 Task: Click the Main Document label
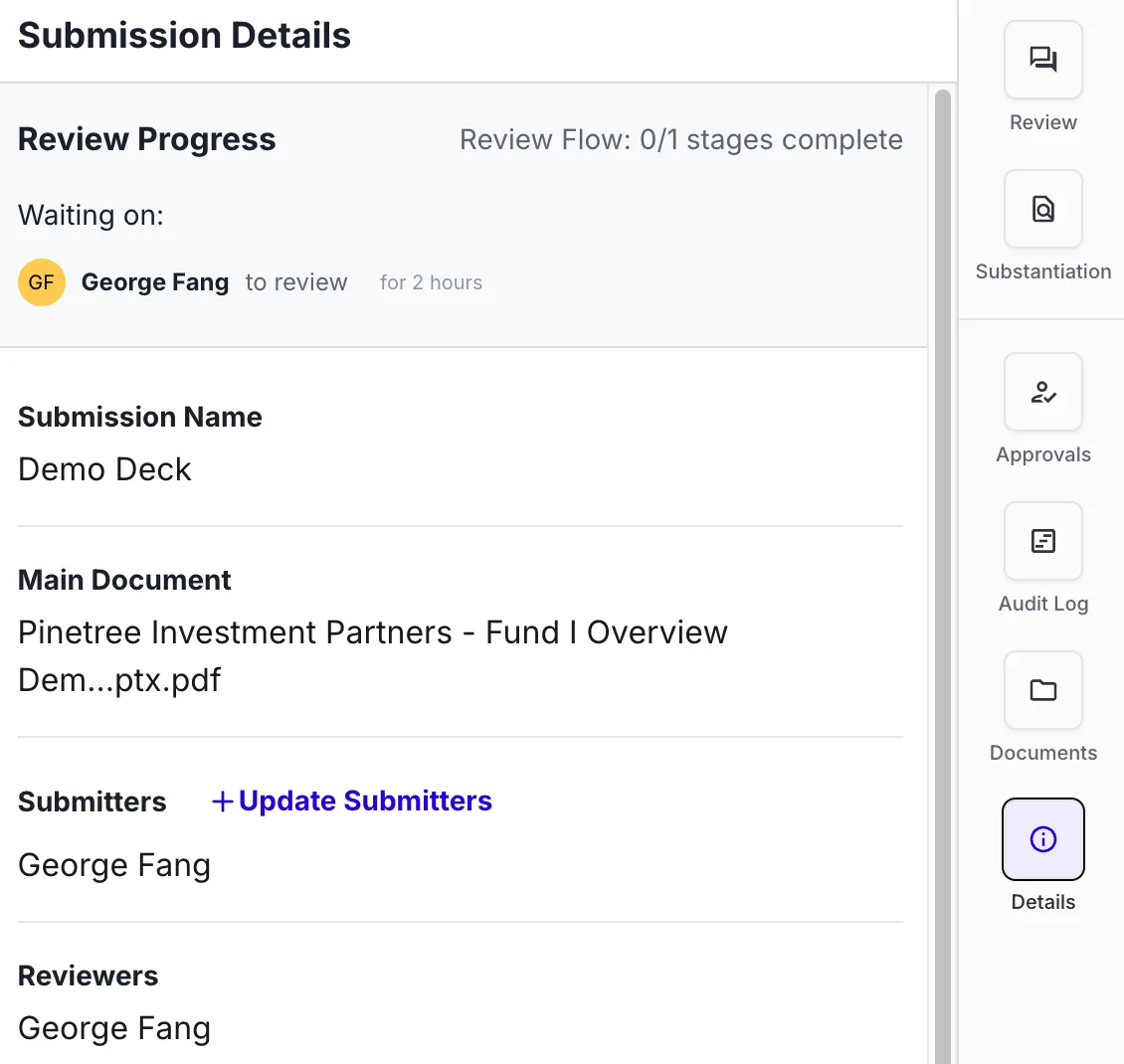[x=124, y=580]
